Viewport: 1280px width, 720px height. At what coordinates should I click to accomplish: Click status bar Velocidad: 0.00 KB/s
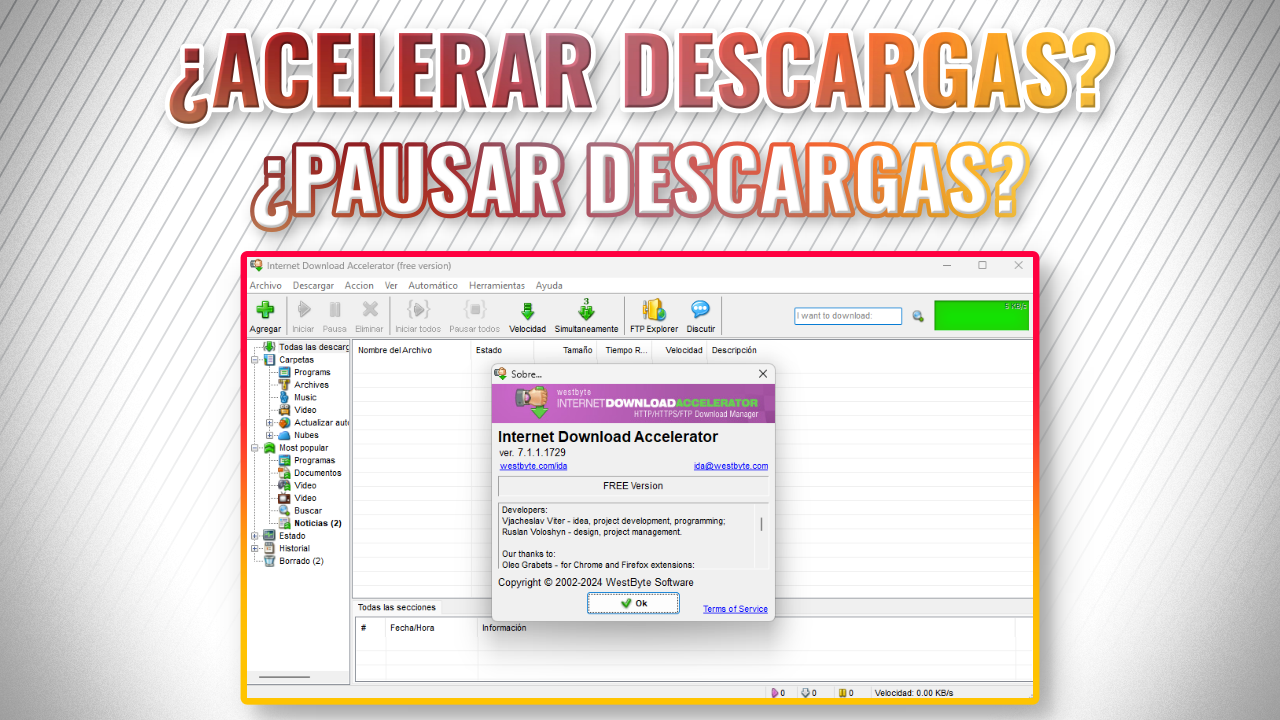tap(913, 692)
